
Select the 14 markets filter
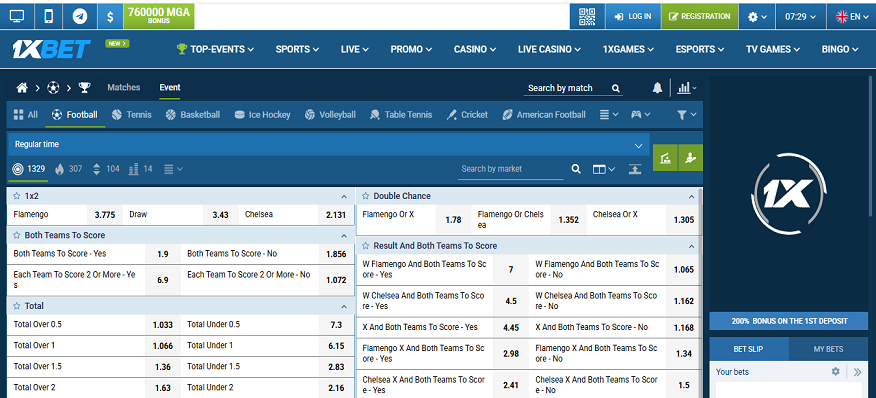140,169
